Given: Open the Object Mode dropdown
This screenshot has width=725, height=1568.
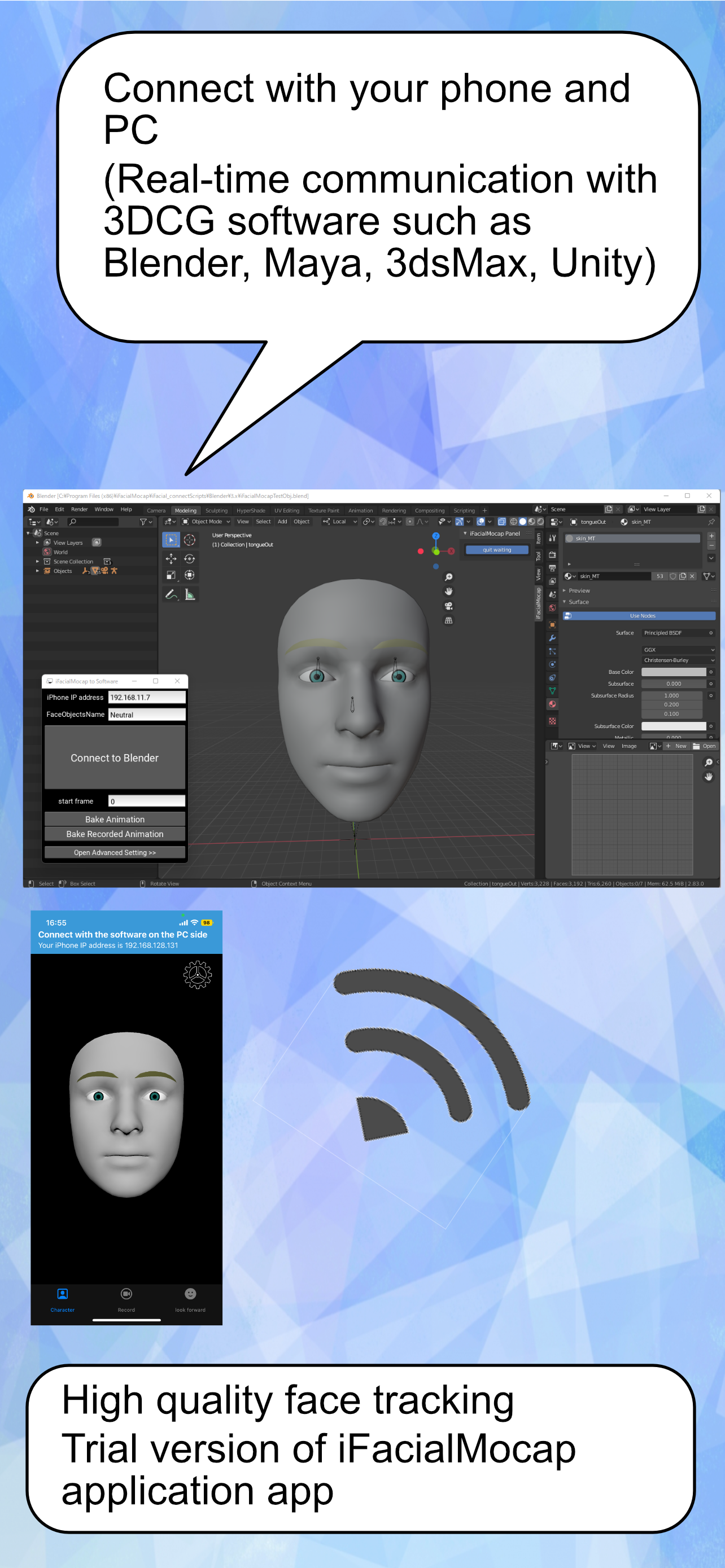Looking at the screenshot, I should [206, 522].
